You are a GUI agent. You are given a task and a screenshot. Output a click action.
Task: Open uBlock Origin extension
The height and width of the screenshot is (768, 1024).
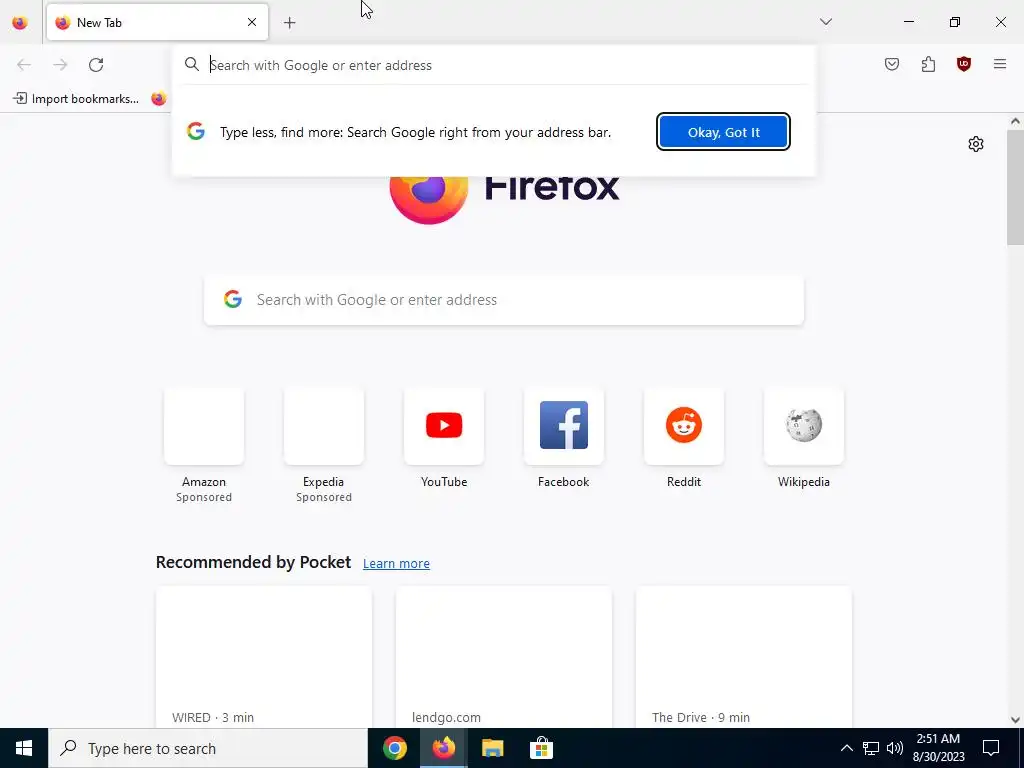tap(964, 64)
